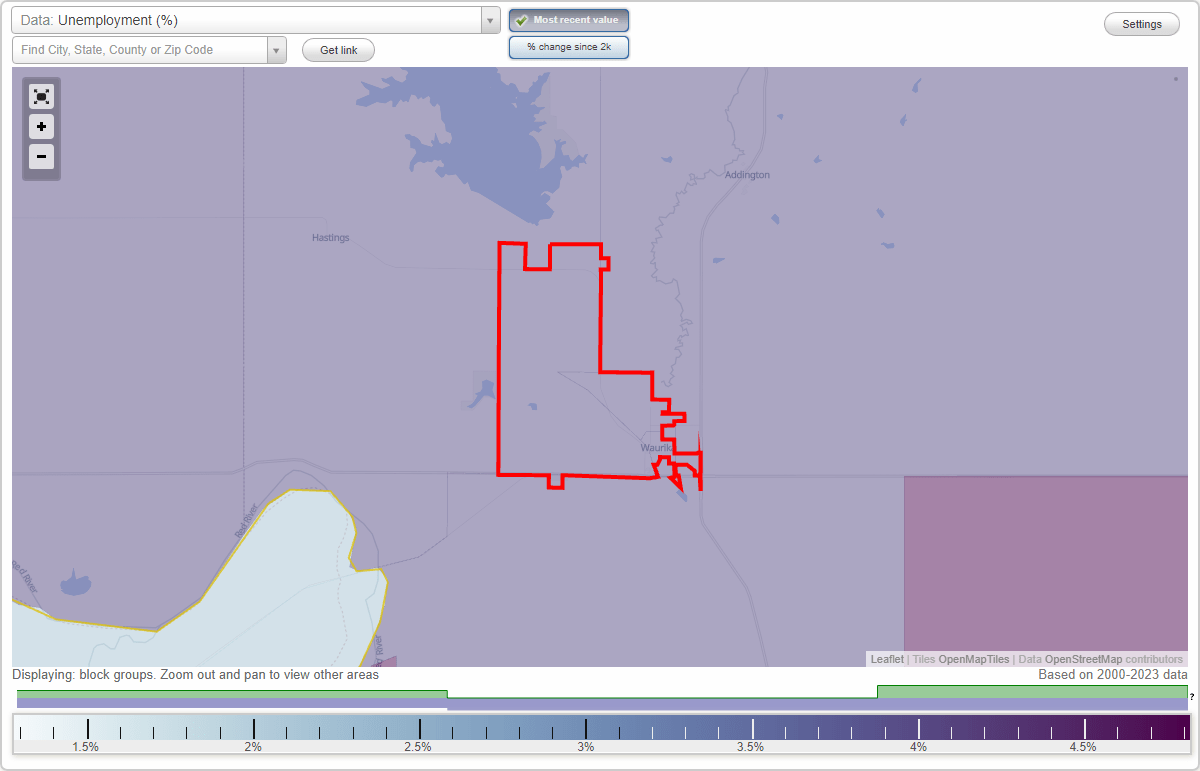
Task: Zoom in using the plus icon
Action: pyautogui.click(x=41, y=127)
